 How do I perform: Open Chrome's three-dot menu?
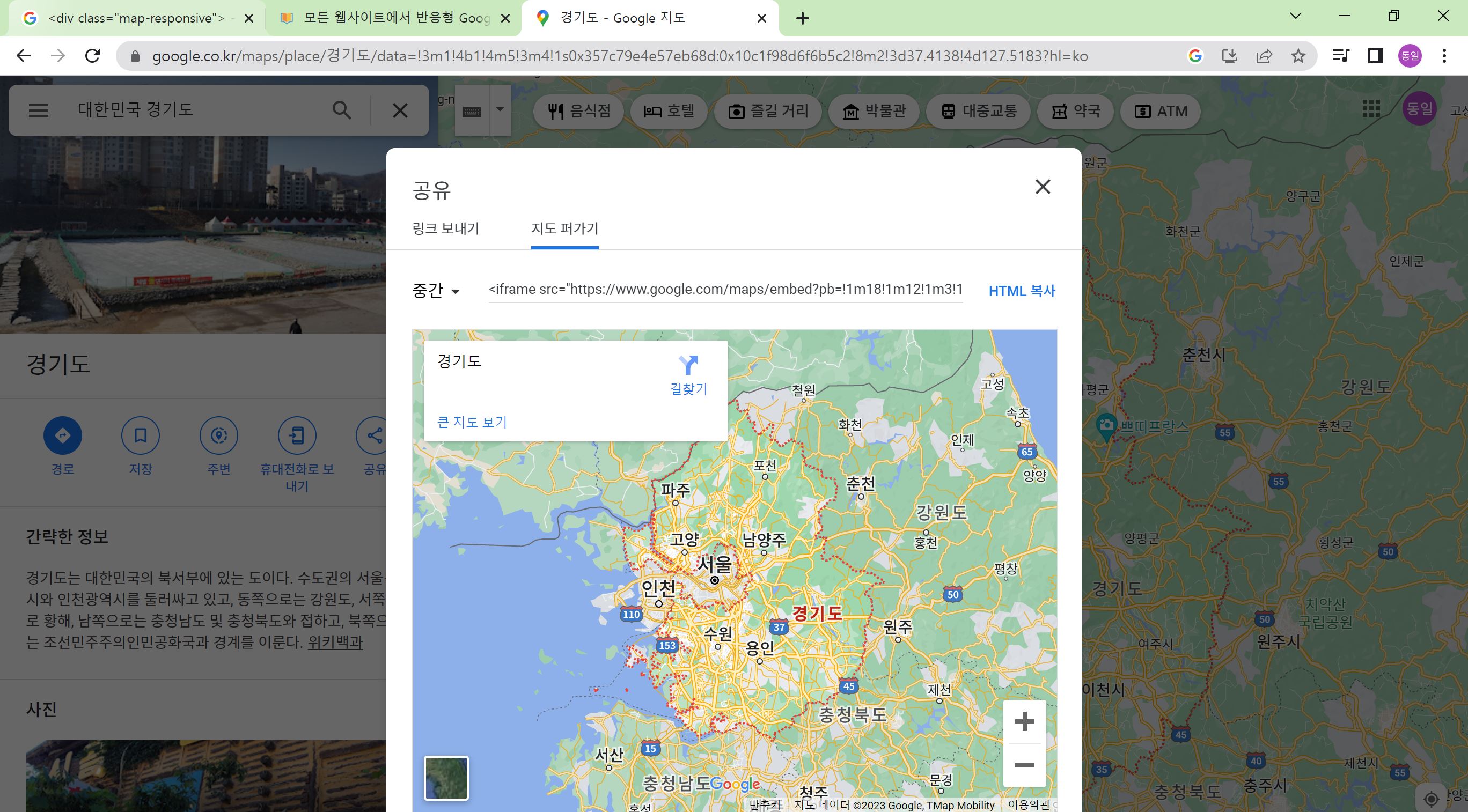coord(1443,56)
